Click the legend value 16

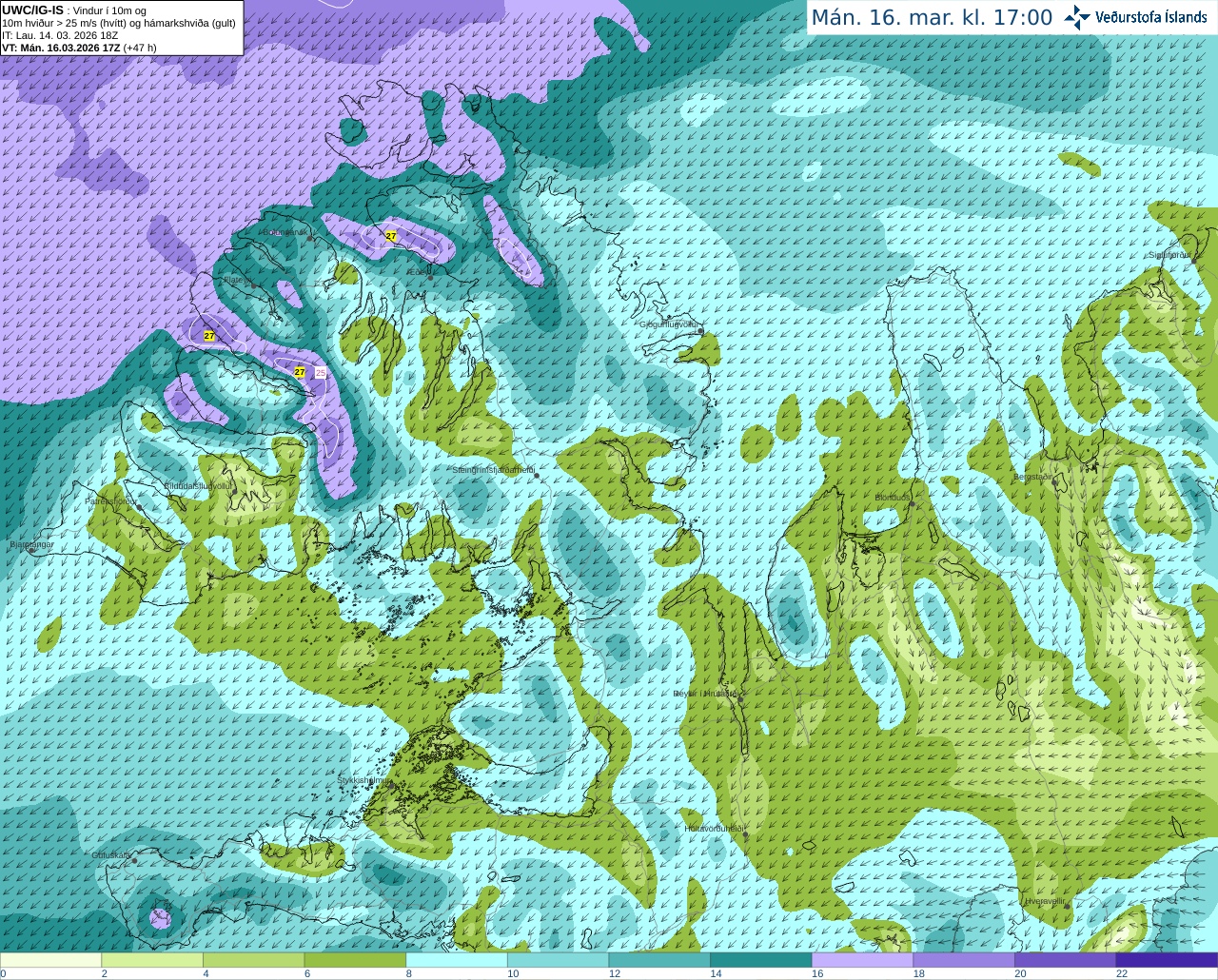point(817,973)
